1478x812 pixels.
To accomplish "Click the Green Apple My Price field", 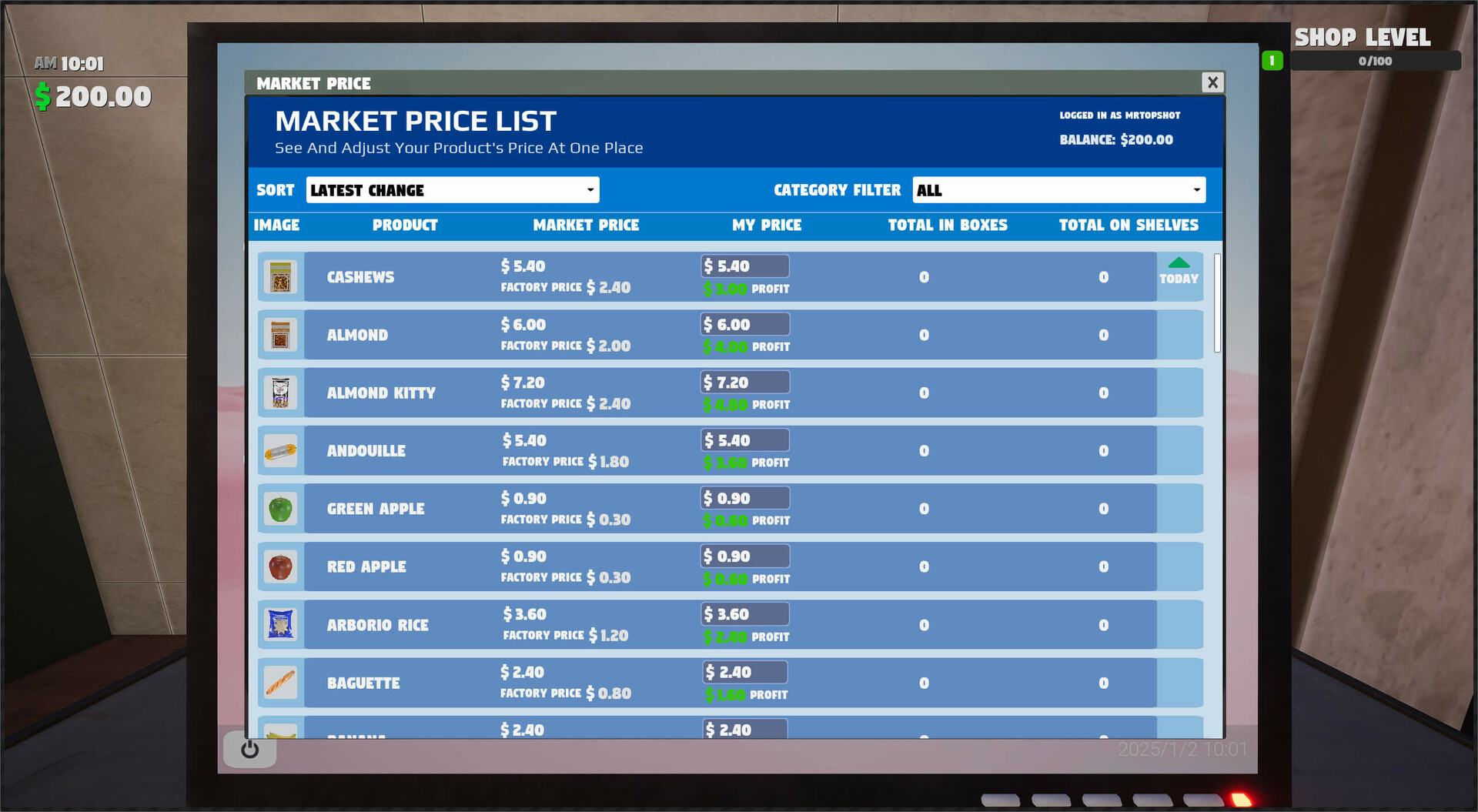I will tap(744, 499).
